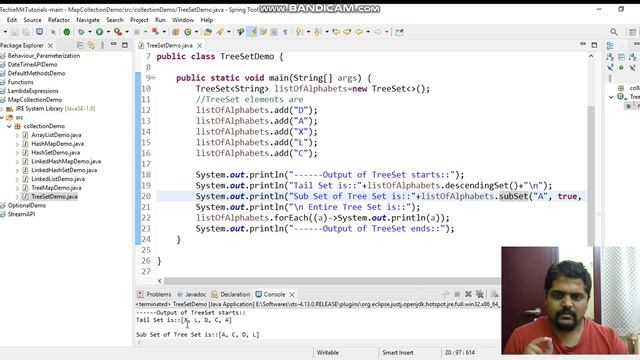Screen dimensions: 640x360
Task: Start debugging with the Debug bug icon
Action: click(x=81, y=32)
